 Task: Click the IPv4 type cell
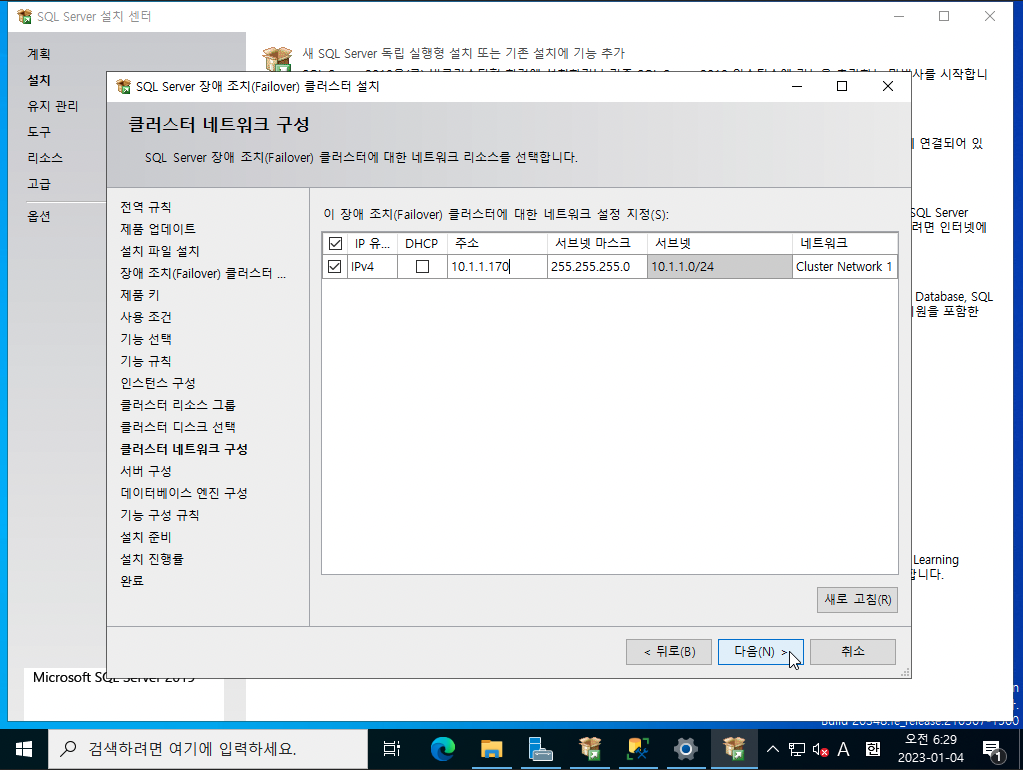click(x=373, y=266)
